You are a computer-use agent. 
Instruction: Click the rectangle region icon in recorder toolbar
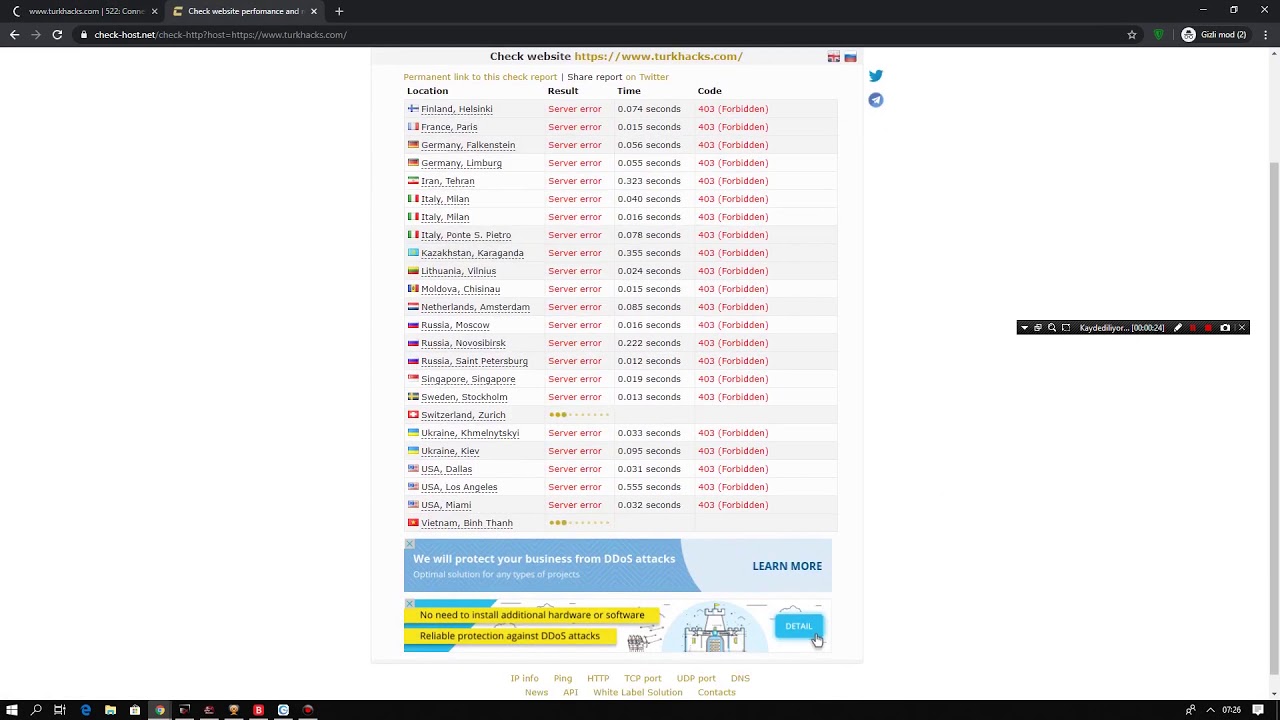pos(1066,328)
